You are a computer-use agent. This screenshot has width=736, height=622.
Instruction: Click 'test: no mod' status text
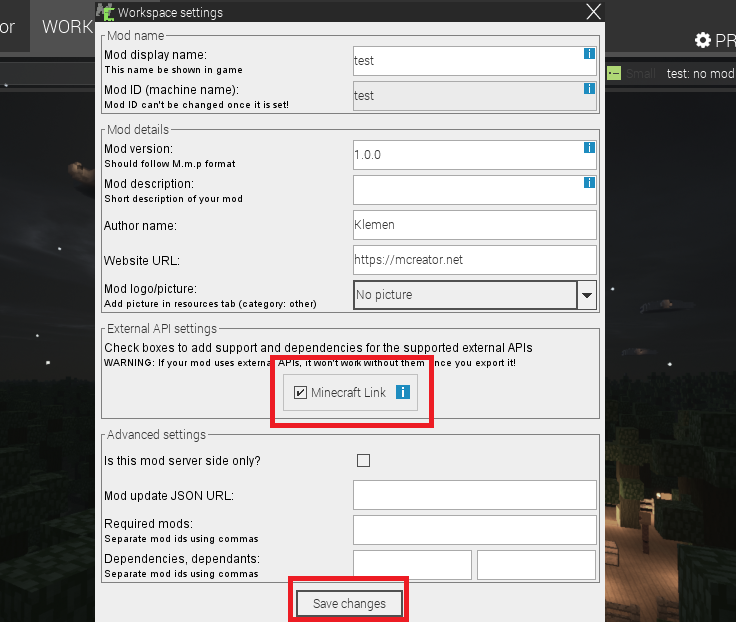700,74
